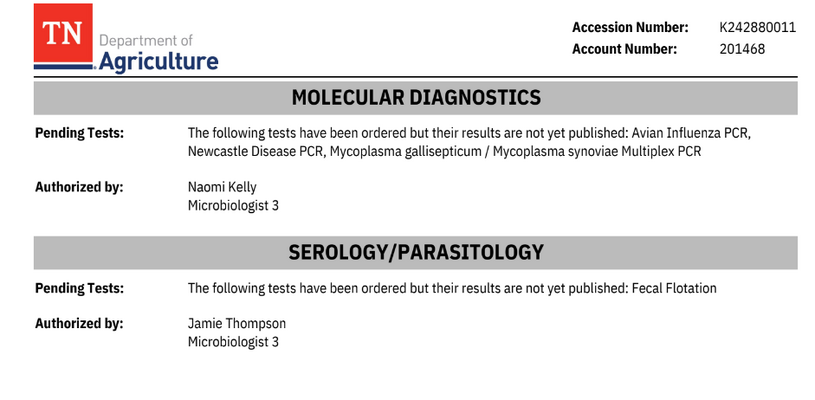This screenshot has height=400, width=815.
Task: Select the Accession Number label
Action: click(x=630, y=27)
